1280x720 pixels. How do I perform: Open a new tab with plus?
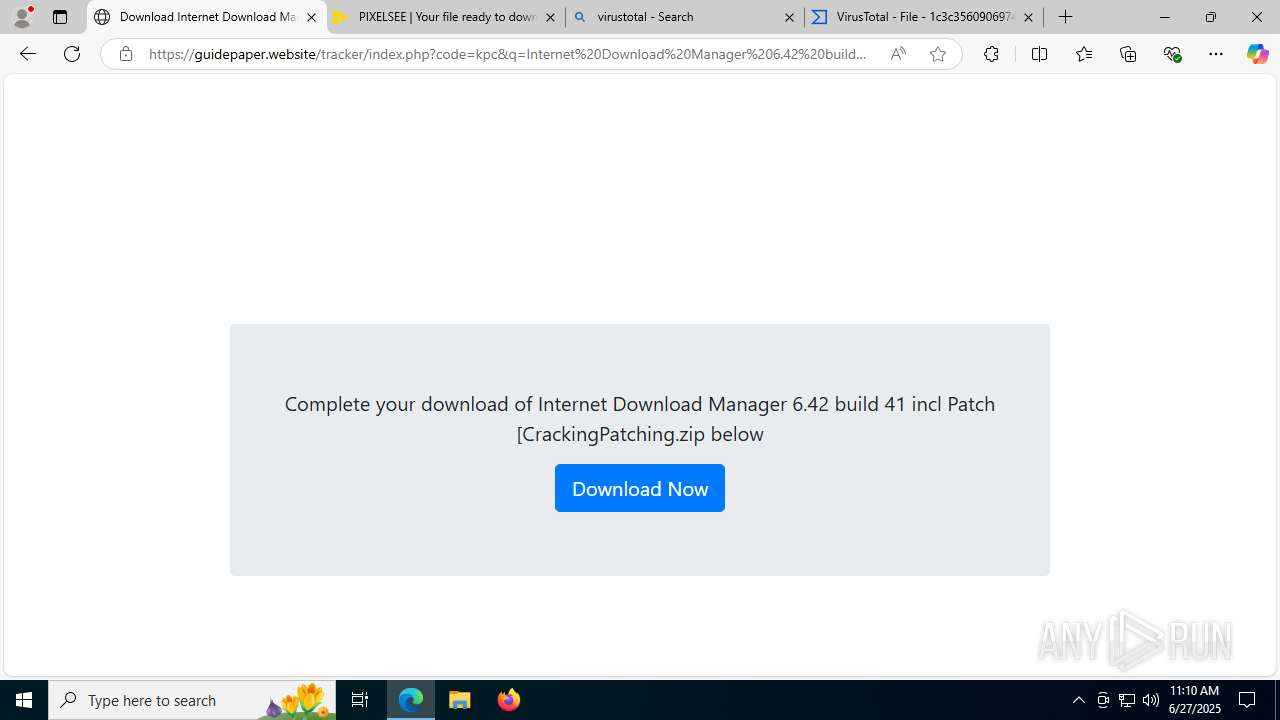pos(1066,17)
